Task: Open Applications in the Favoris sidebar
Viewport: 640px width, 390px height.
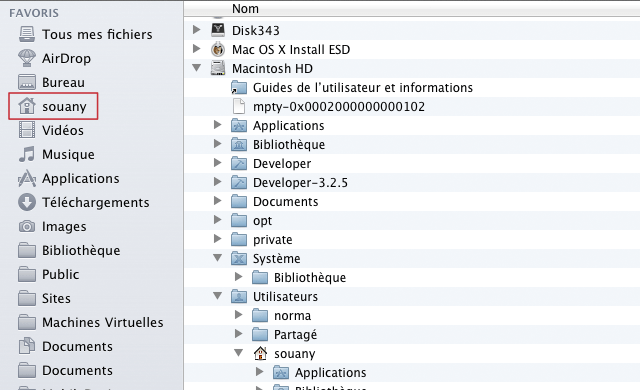Action: tap(69, 179)
